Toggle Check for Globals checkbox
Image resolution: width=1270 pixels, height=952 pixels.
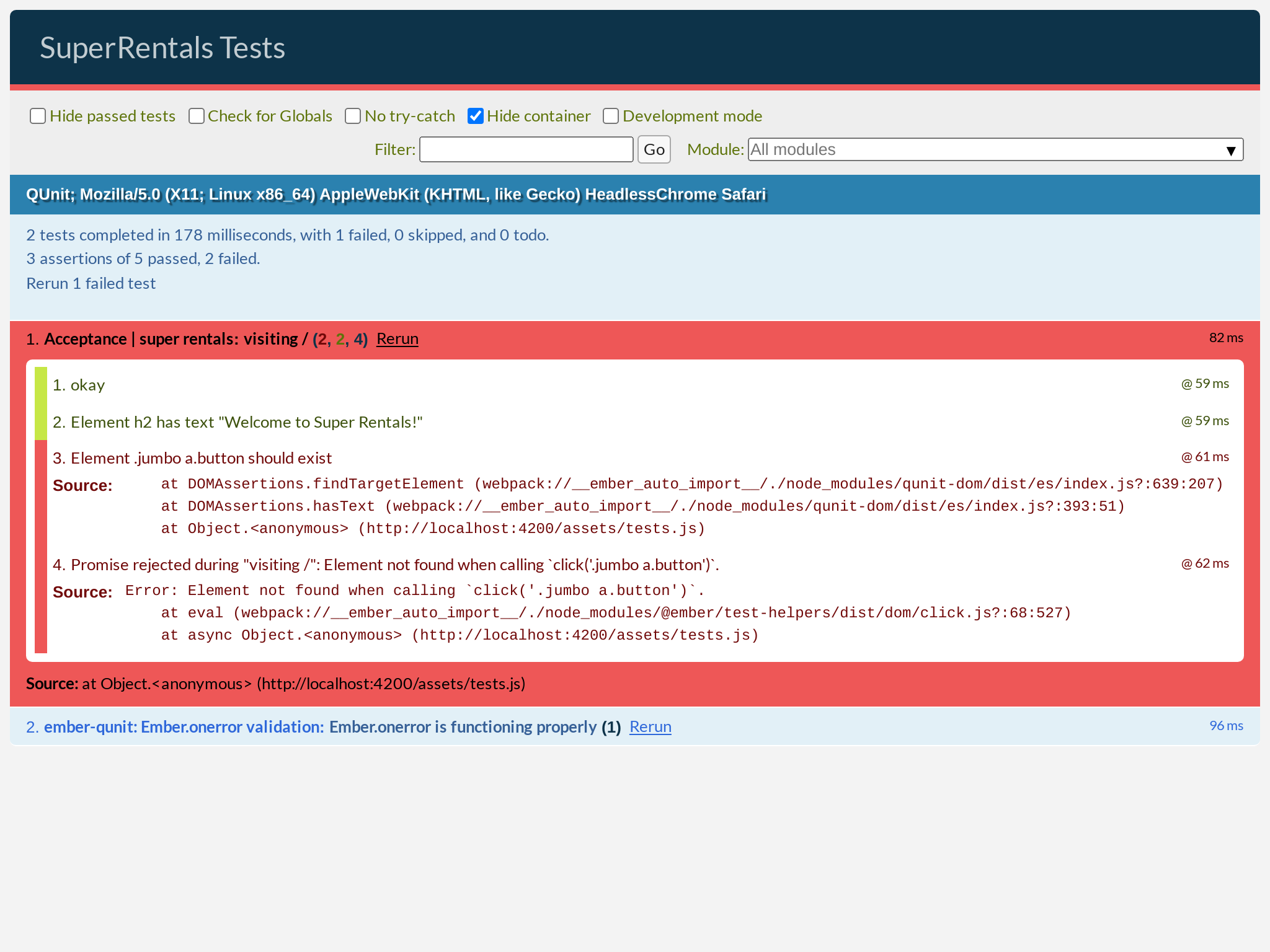click(x=197, y=116)
